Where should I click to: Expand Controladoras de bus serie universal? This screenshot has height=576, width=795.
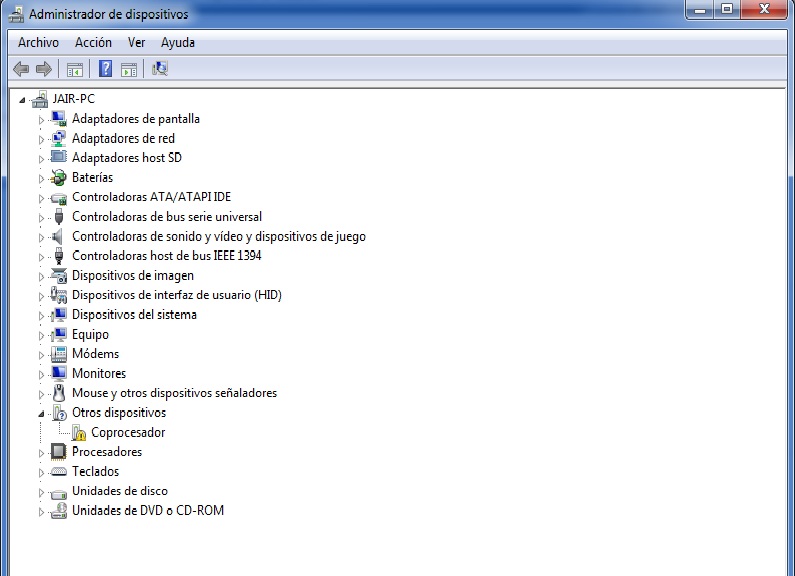(x=41, y=218)
